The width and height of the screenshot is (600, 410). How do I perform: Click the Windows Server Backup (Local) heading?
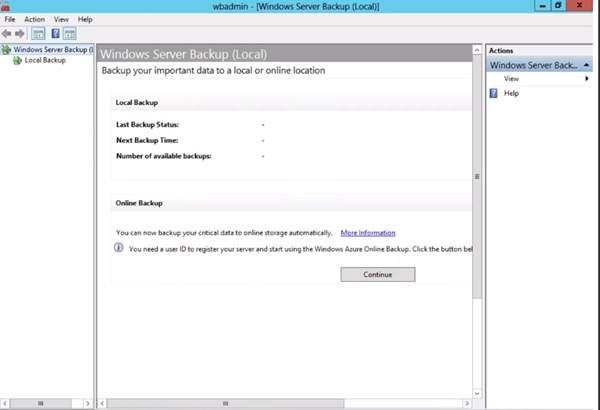pyautogui.click(x=183, y=54)
